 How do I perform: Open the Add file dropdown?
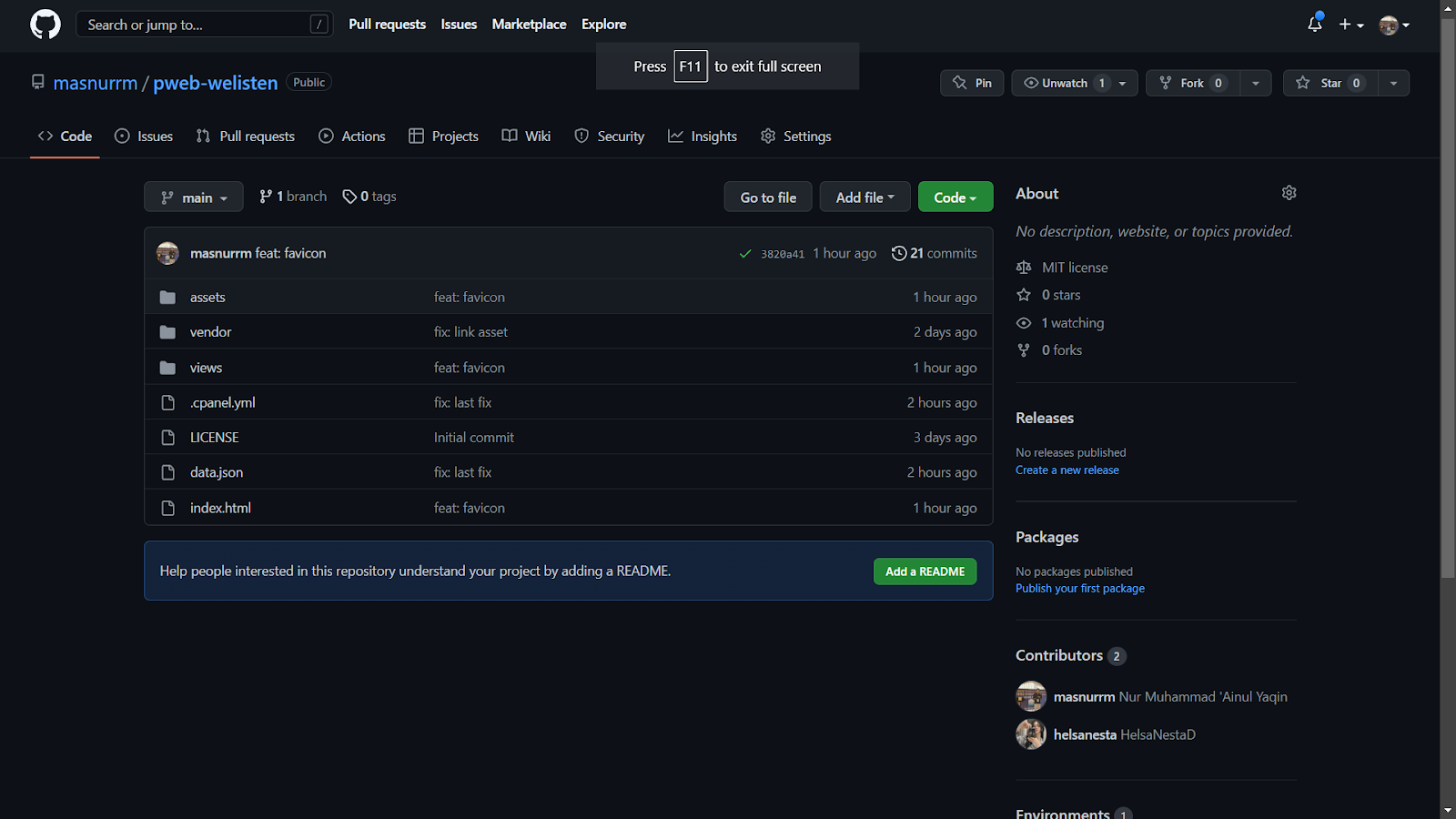tap(864, 197)
